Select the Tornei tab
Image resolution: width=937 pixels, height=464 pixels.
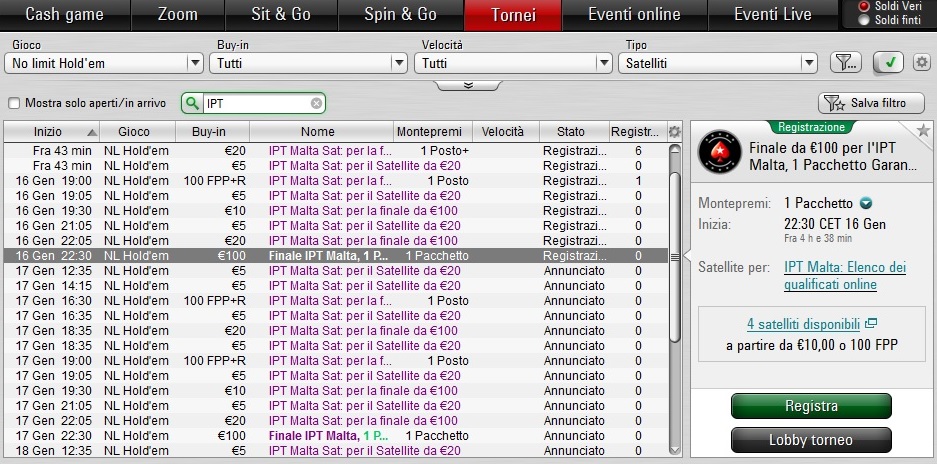513,14
